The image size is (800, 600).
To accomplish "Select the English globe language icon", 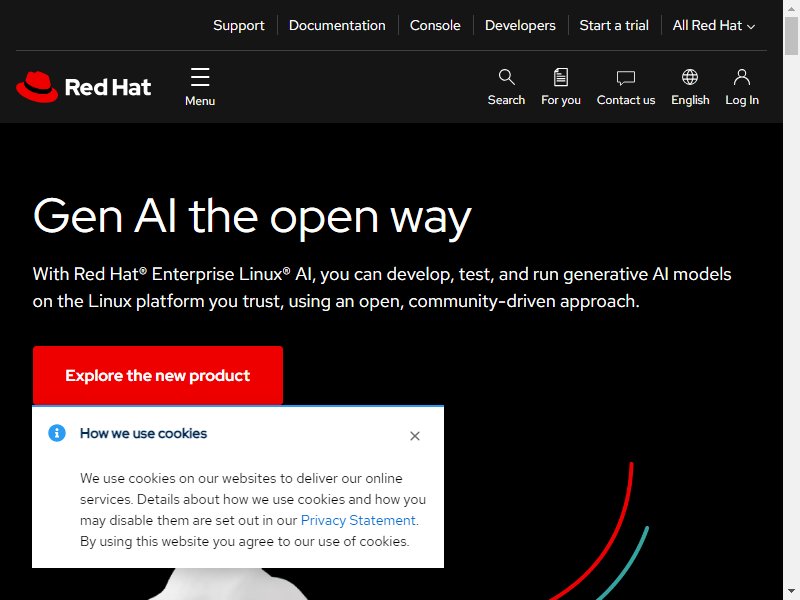I will [x=690, y=77].
